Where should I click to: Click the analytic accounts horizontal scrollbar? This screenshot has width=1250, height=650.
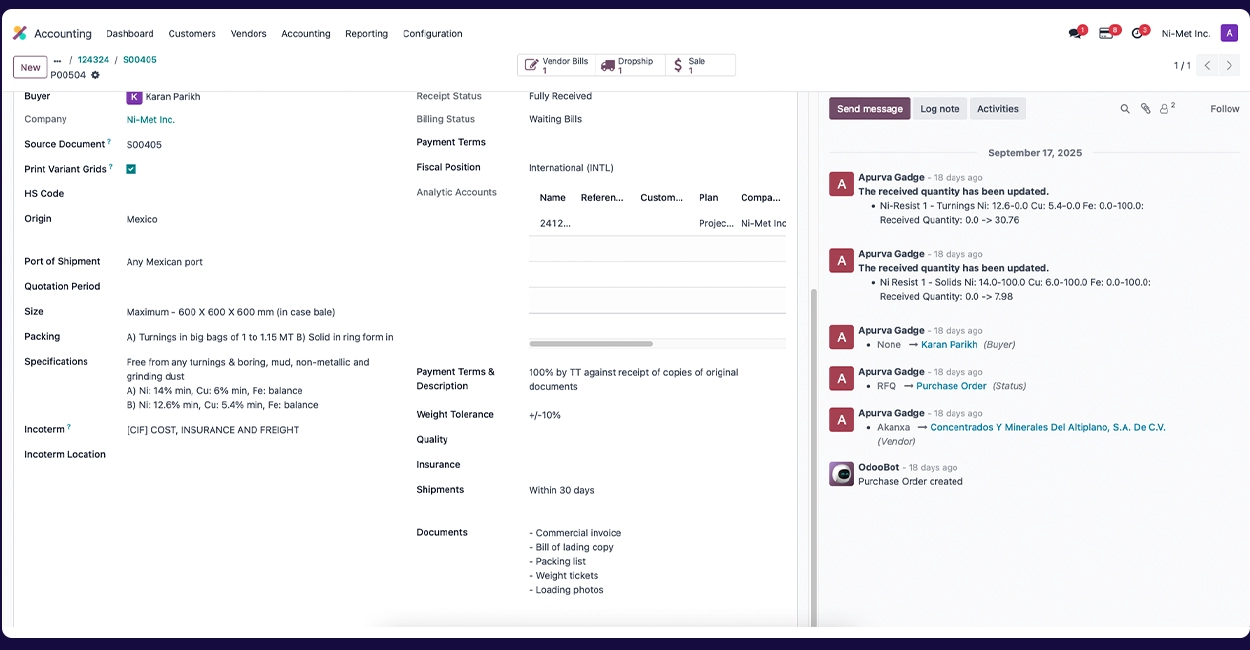591,344
